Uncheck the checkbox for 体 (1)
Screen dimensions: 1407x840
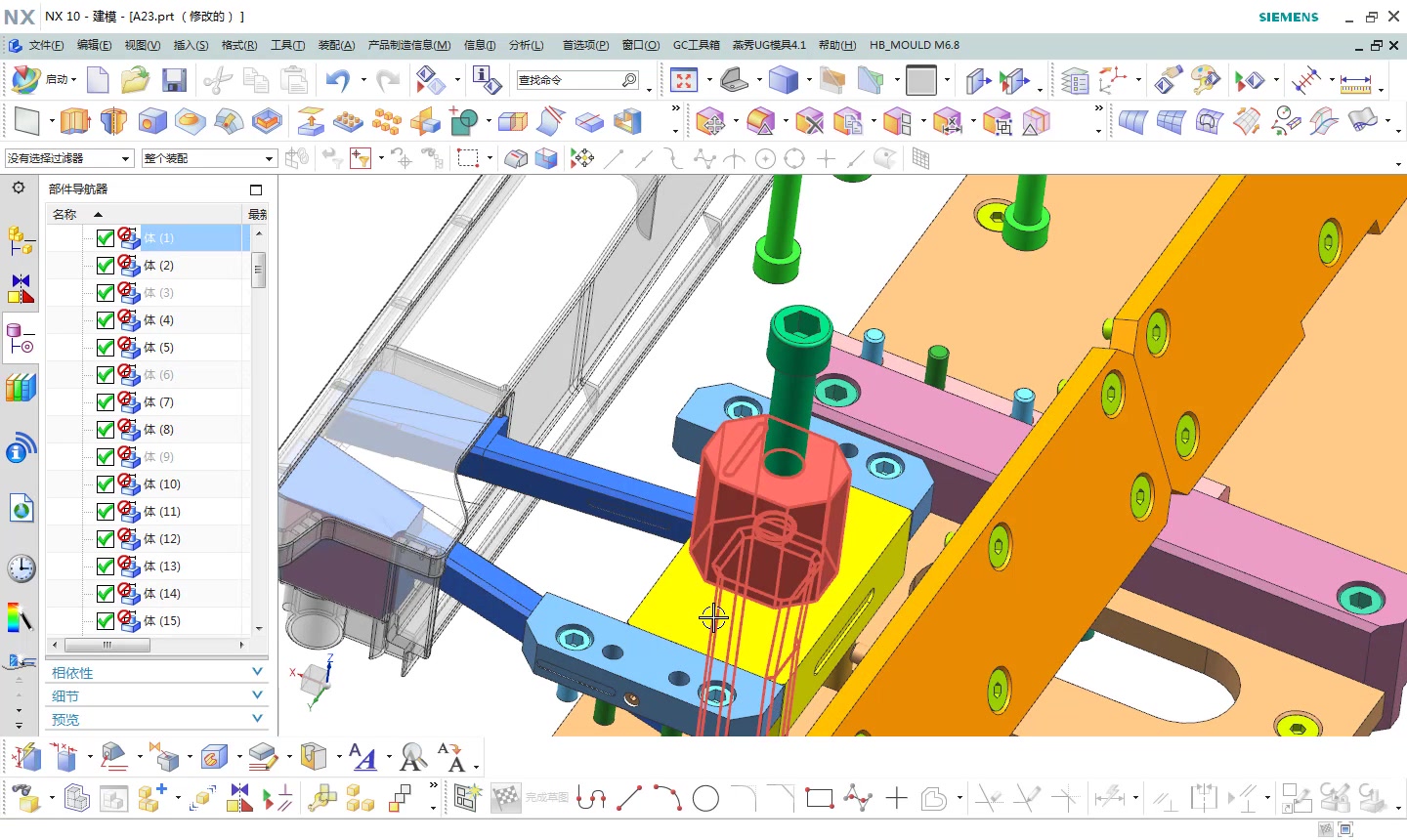click(x=106, y=238)
